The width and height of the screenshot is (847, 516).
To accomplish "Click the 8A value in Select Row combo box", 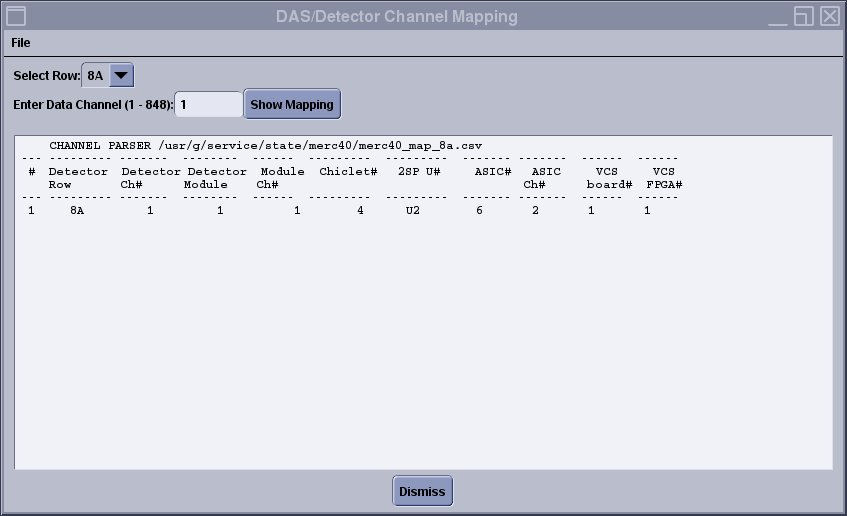I will 96,76.
